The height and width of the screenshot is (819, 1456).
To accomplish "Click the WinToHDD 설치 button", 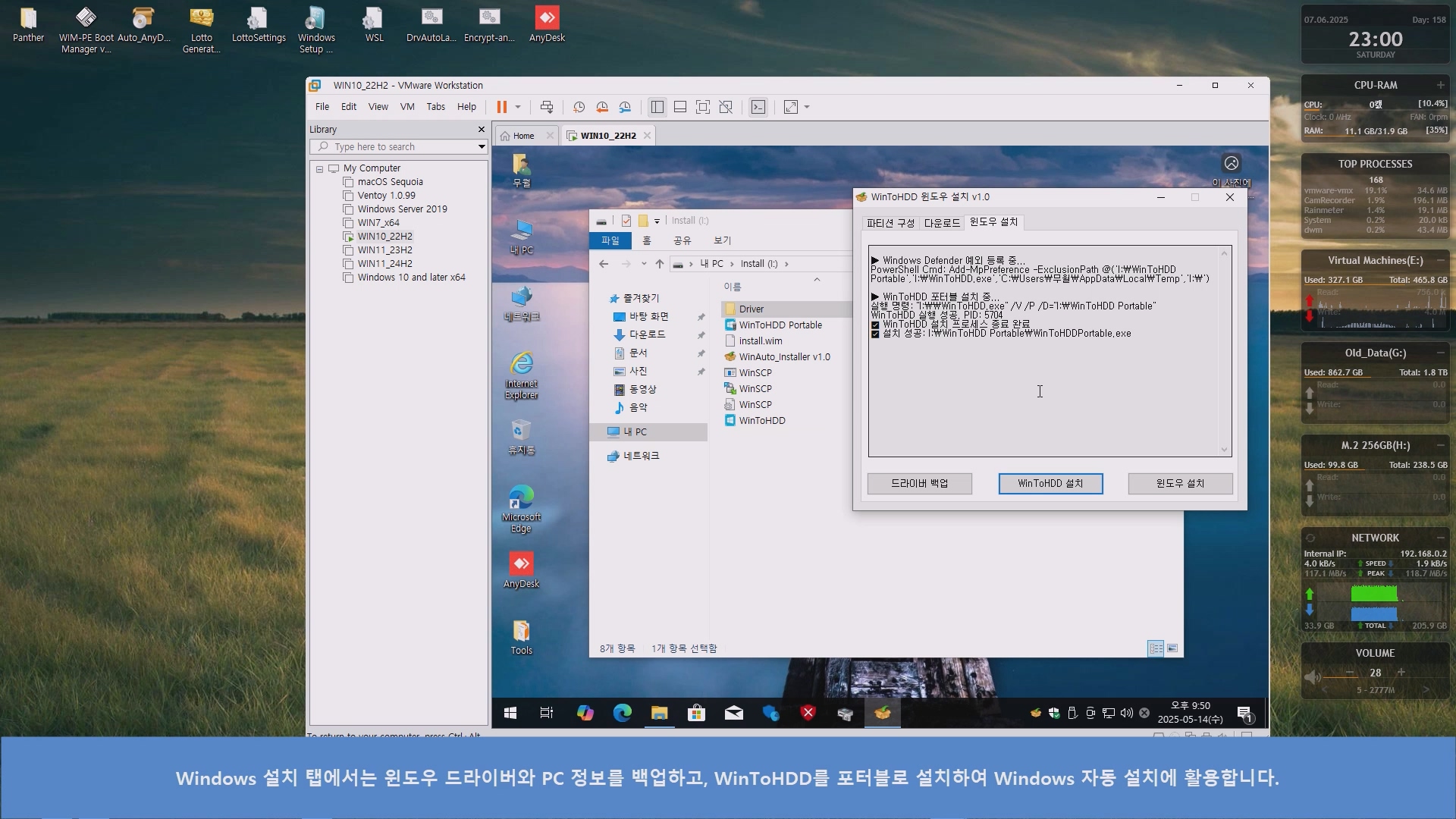I will pos(1050,484).
